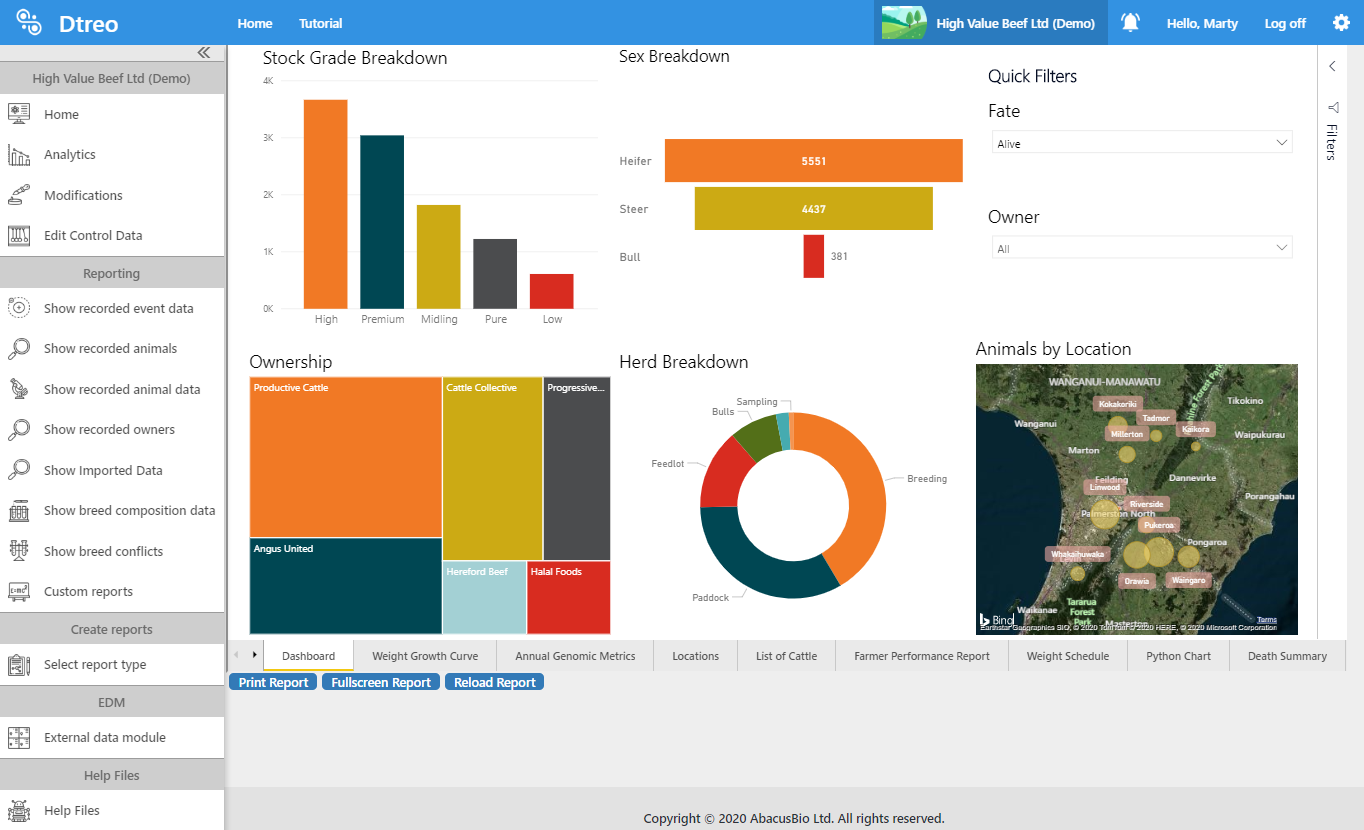The width and height of the screenshot is (1364, 830).
Task: Open the Tutorial menu item
Action: tap(320, 23)
